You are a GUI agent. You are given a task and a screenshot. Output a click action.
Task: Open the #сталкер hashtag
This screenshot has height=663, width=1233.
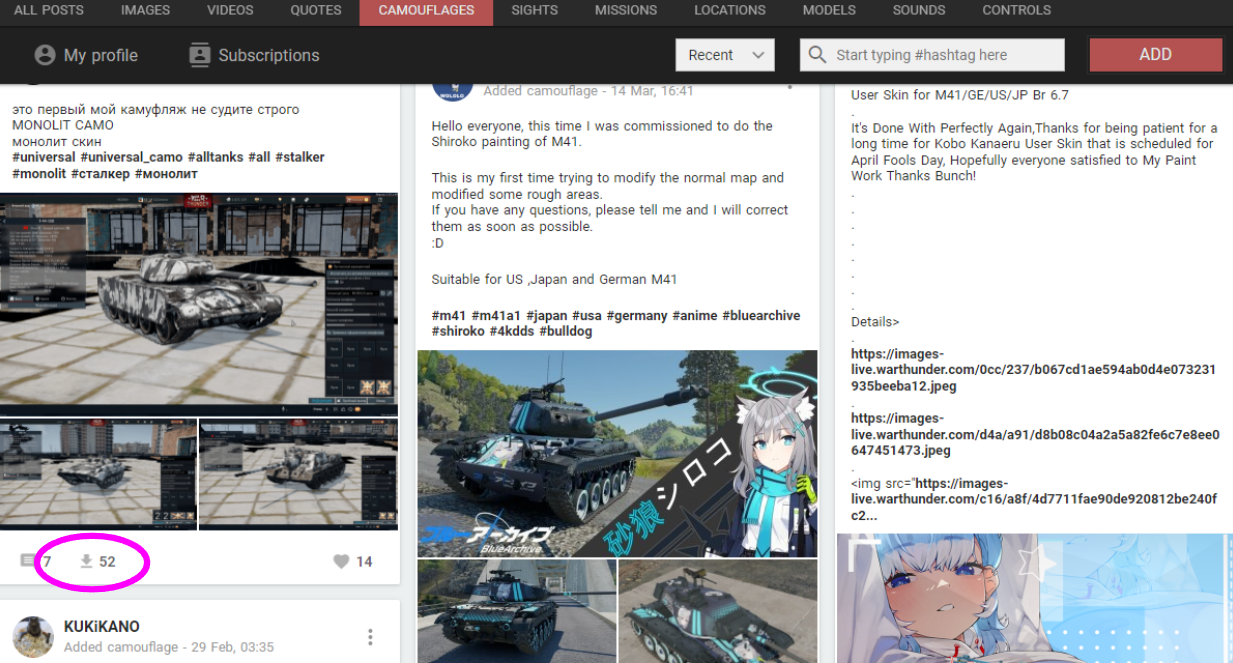(101, 173)
